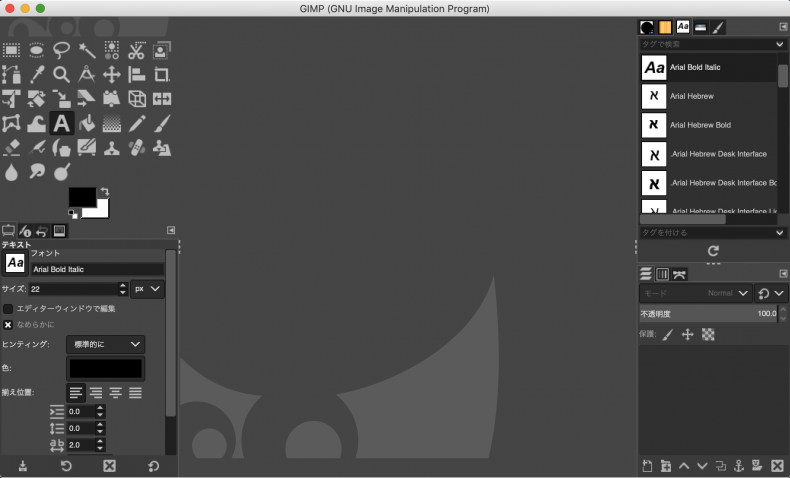This screenshot has width=790, height=478.
Task: Activate the Text tool
Action: click(61, 123)
